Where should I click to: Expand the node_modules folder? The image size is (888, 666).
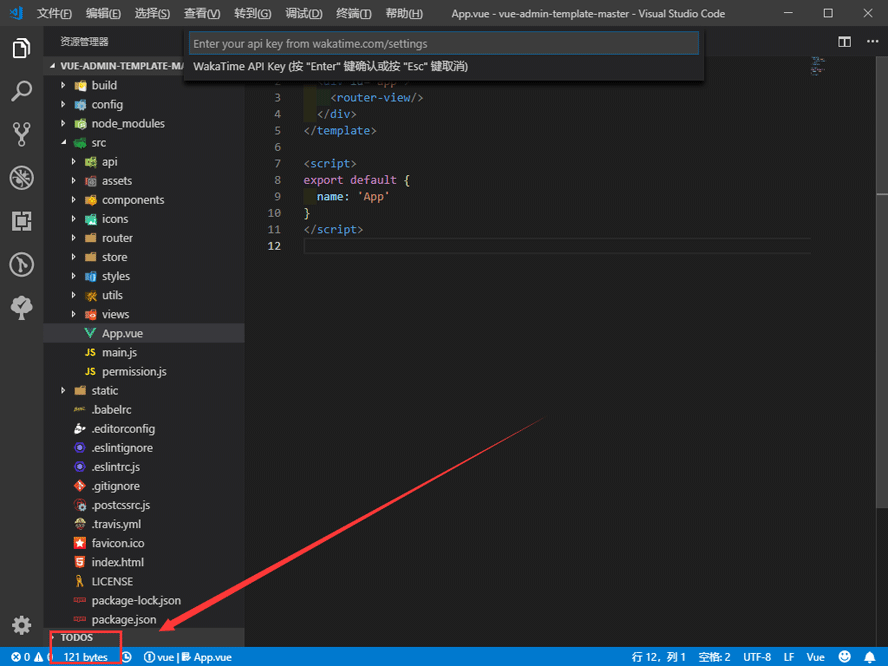[x=144, y=123]
